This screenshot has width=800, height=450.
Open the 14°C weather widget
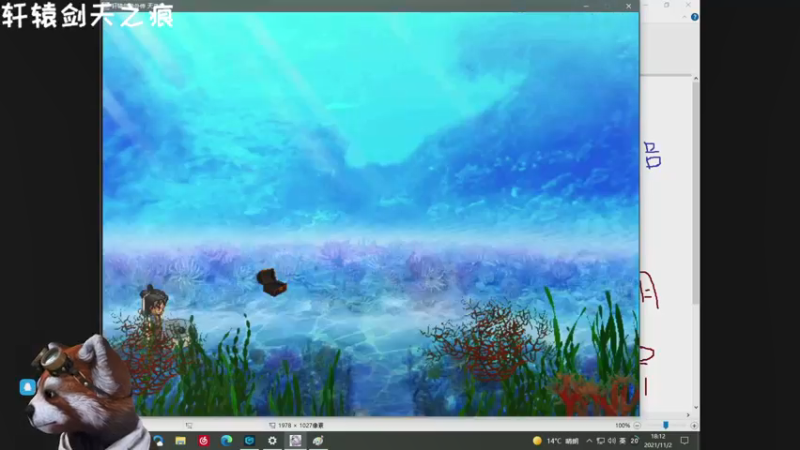[x=555, y=441]
